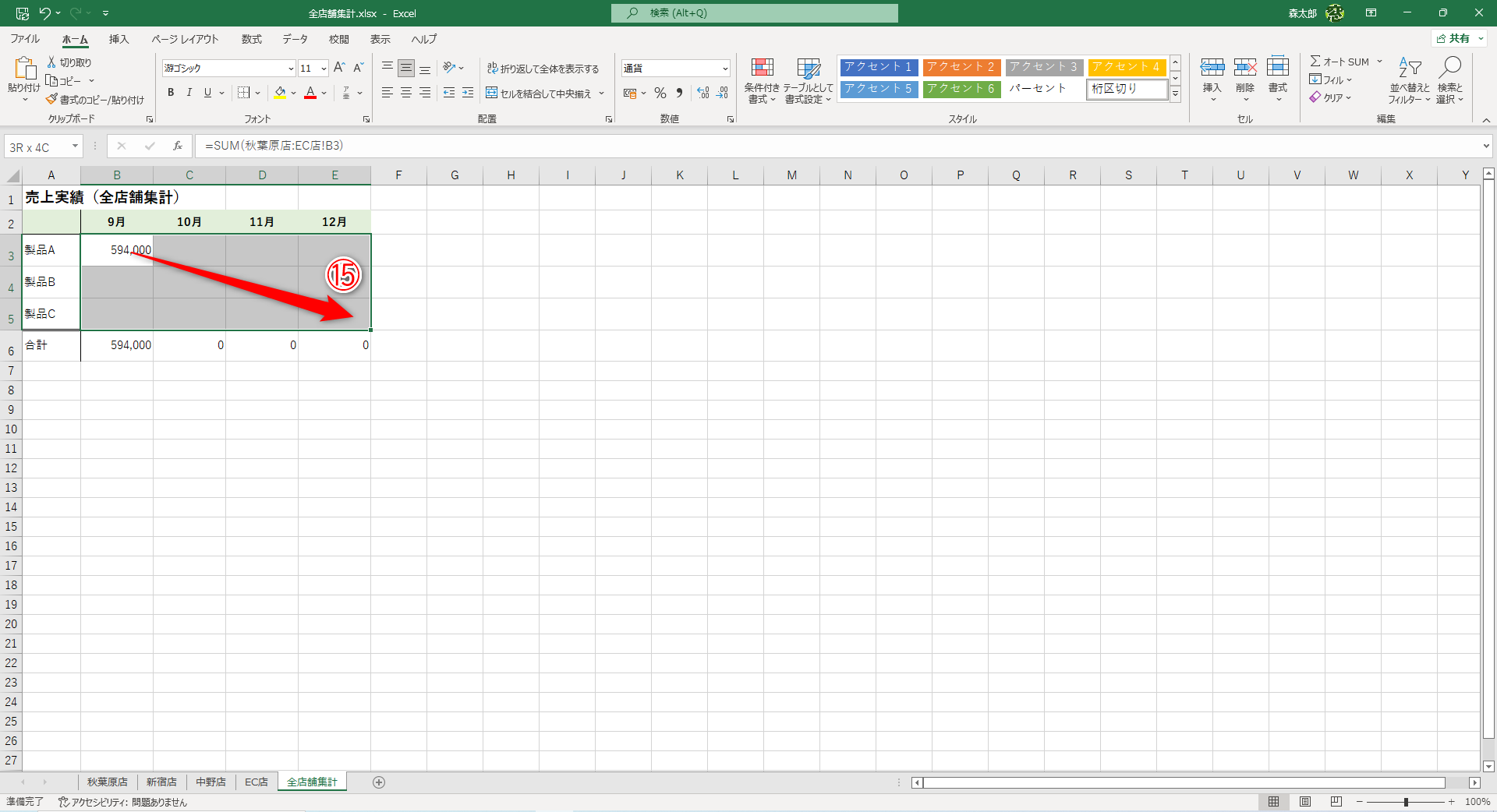Adjust the zoom slider in status bar
Image resolution: width=1497 pixels, height=812 pixels.
(x=1406, y=802)
